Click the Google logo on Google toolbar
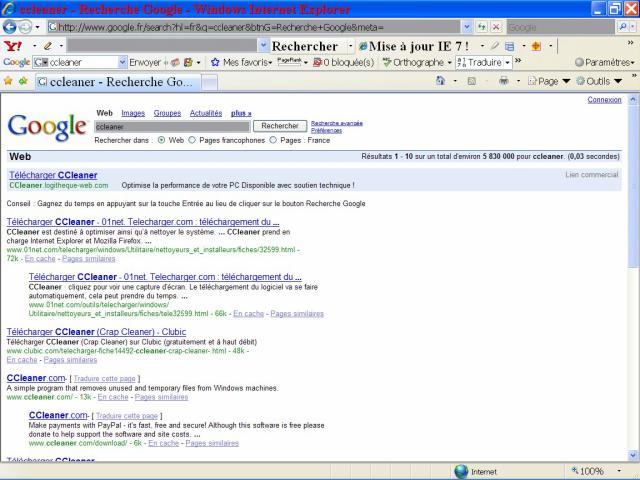This screenshot has width=640, height=480. (16, 62)
